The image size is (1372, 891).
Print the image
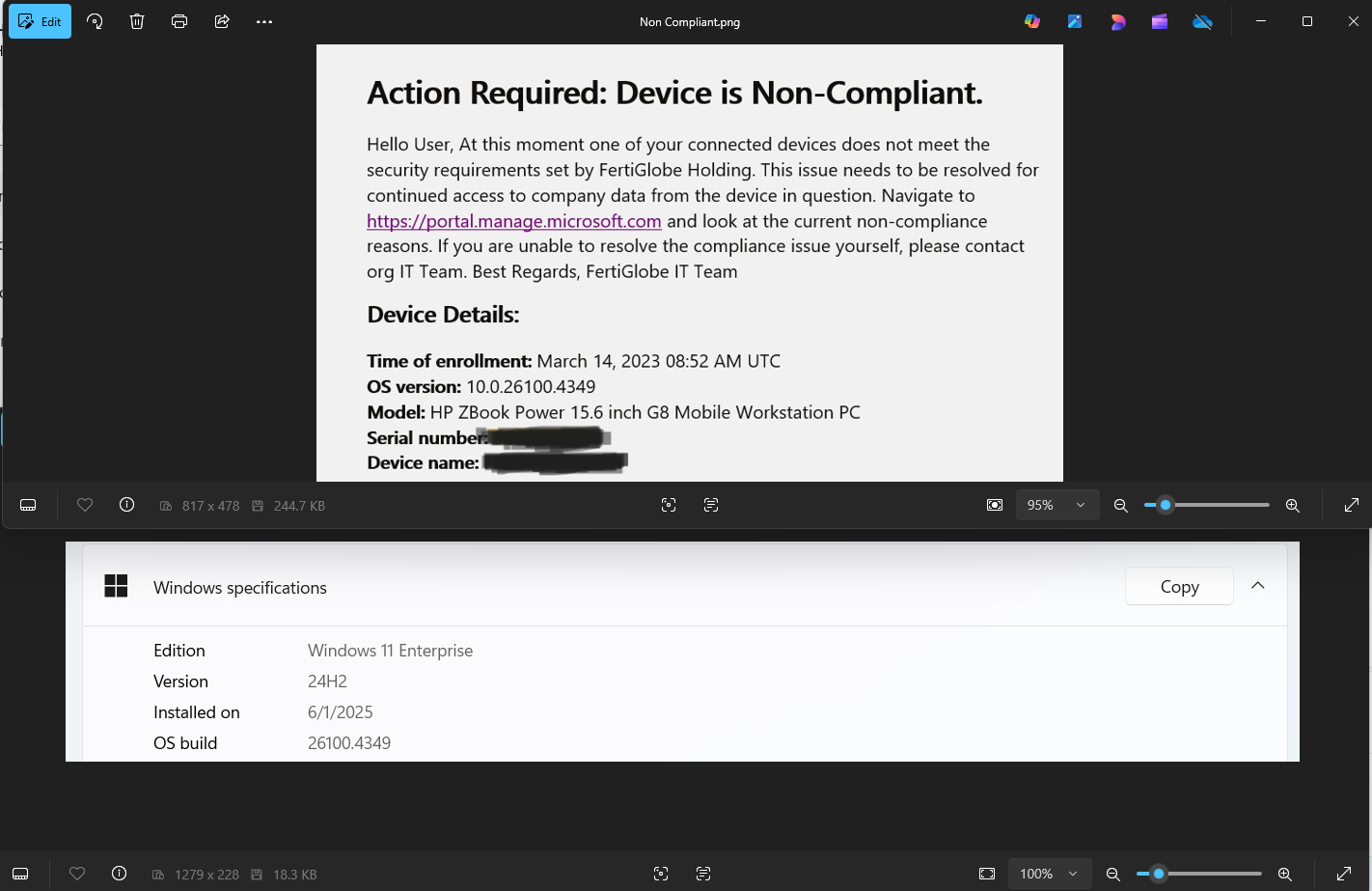tap(179, 21)
